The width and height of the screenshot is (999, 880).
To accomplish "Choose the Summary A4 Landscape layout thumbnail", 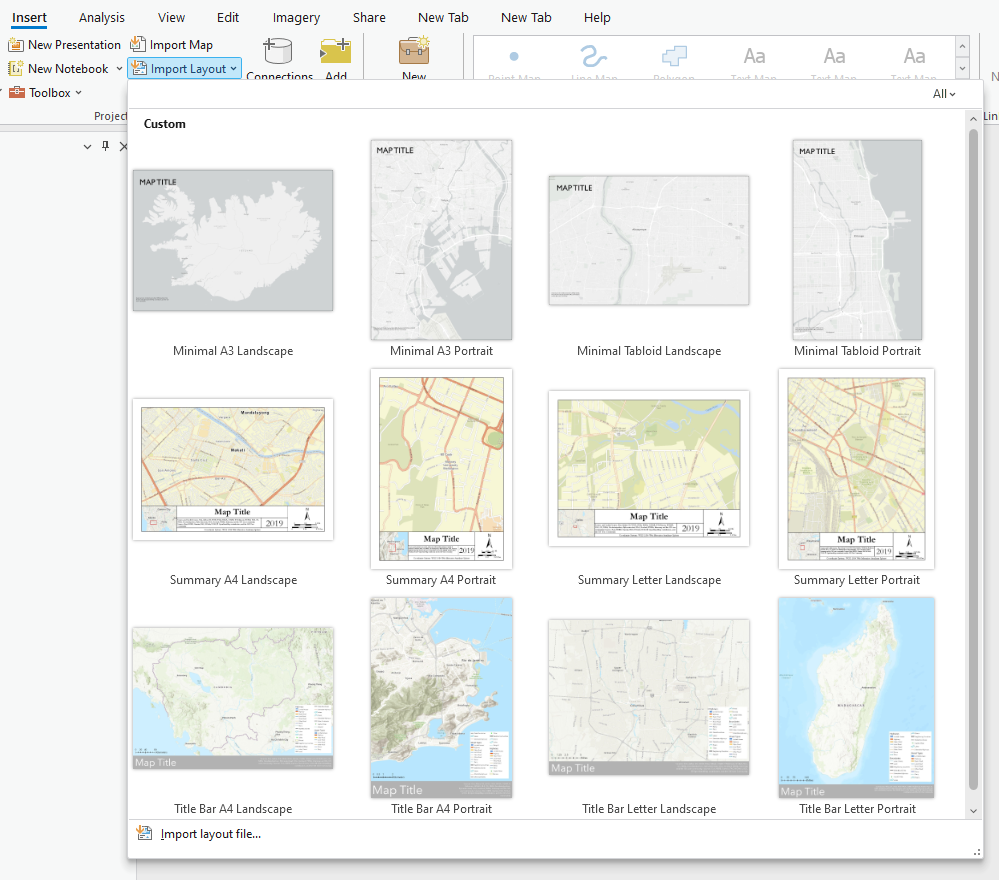I will click(233, 468).
